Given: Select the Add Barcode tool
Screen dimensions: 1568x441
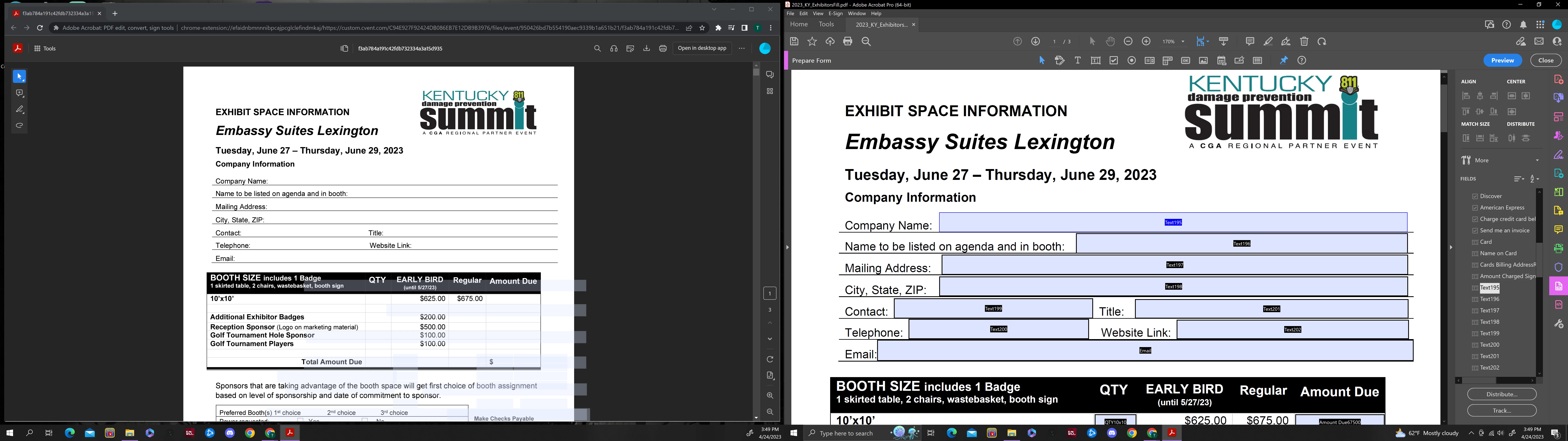Looking at the screenshot, I should point(1258,60).
